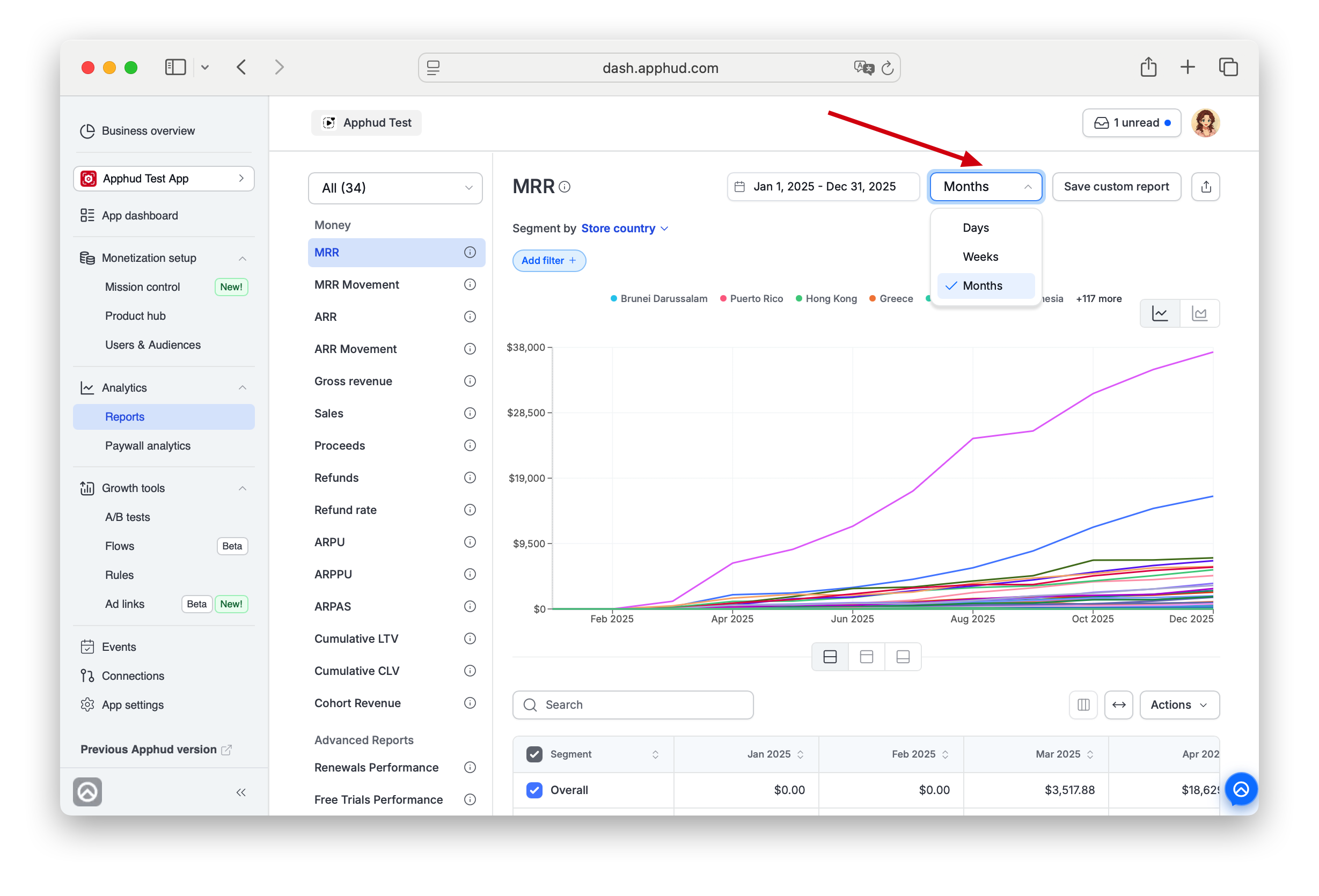Viewport: 1319px width, 896px height.
Task: Select chart-focused layout icon
Action: (866, 657)
